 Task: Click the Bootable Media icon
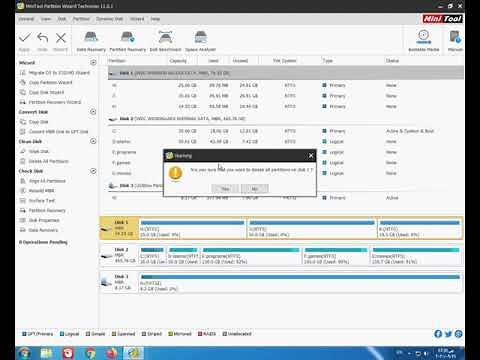click(x=424, y=41)
